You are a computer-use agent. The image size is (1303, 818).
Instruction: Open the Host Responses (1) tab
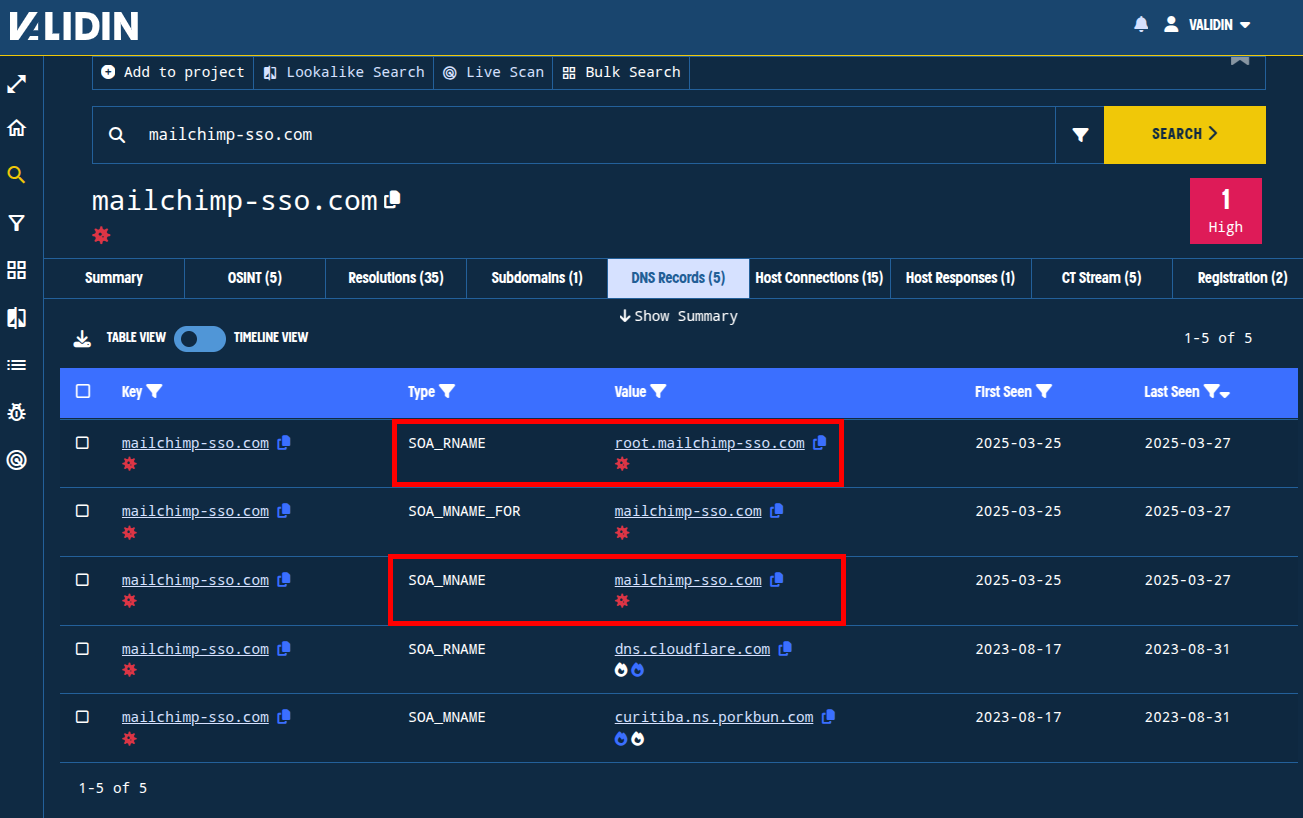(960, 278)
